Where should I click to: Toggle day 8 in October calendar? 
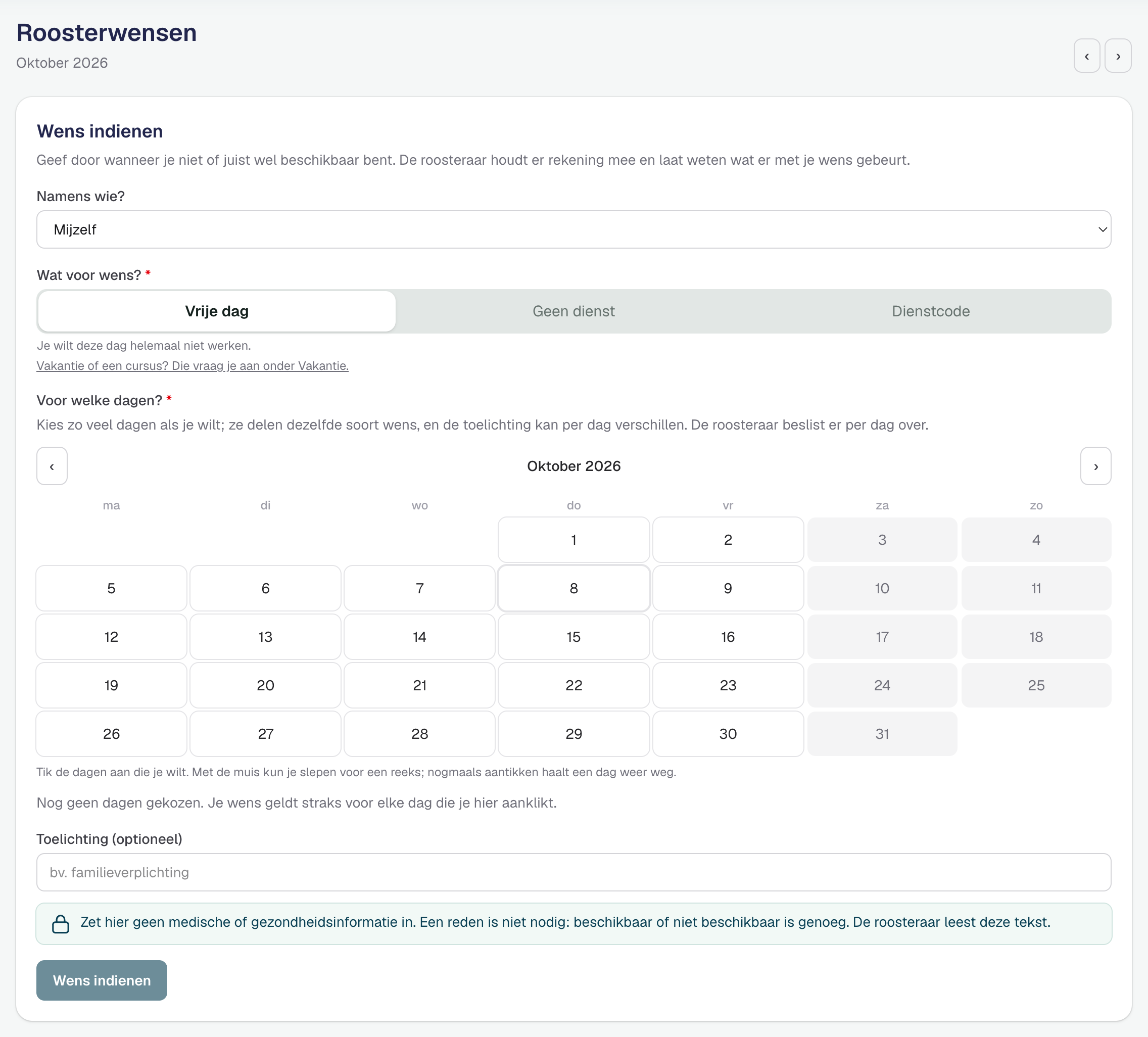click(x=573, y=588)
